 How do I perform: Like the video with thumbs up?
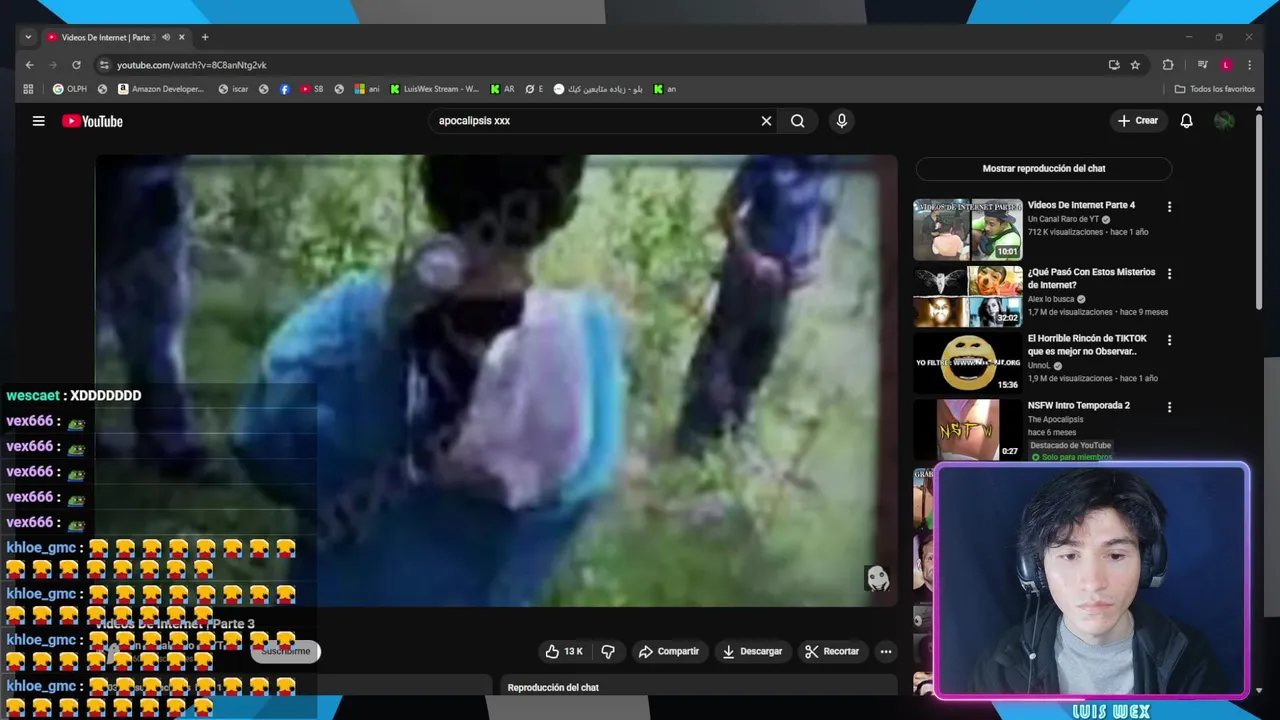[x=563, y=651]
